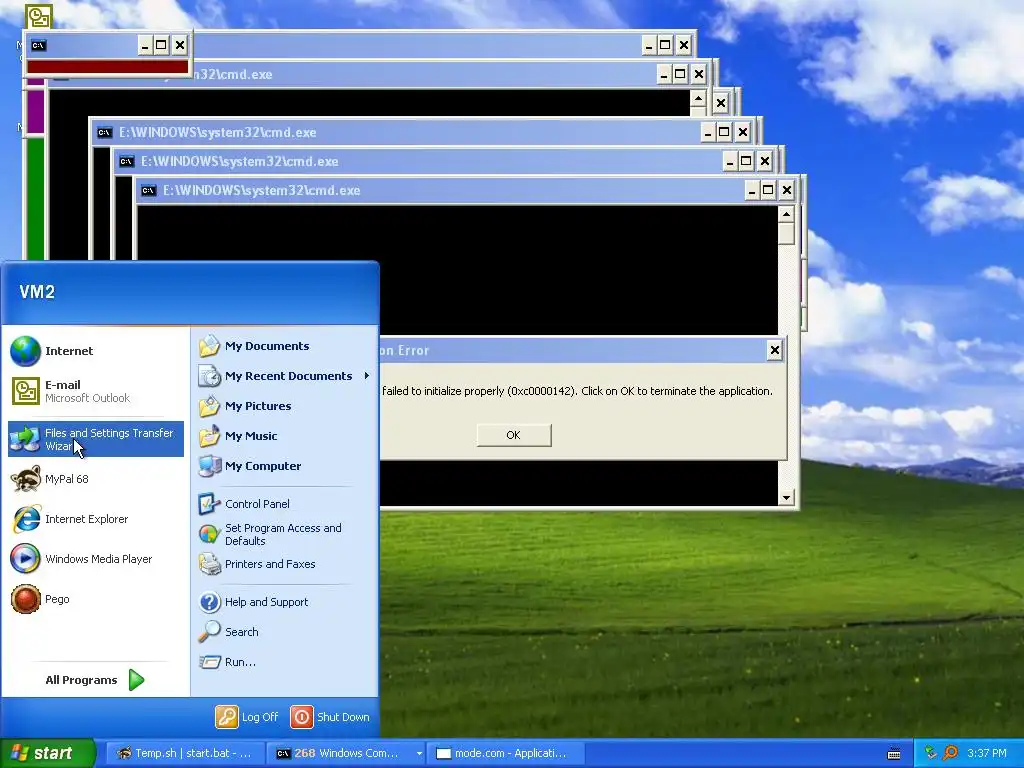1024x768 pixels.
Task: Close the Application Error dialog
Action: click(x=775, y=351)
